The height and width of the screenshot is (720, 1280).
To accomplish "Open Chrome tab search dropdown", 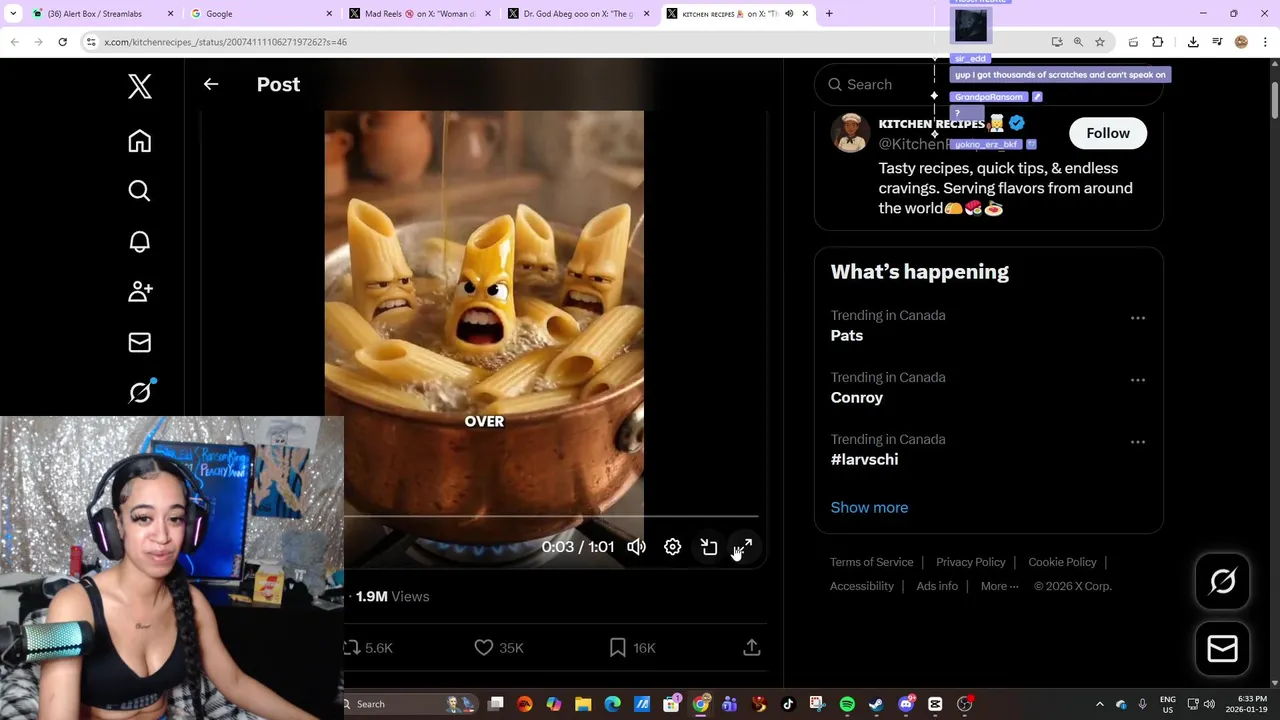I will pos(13,14).
